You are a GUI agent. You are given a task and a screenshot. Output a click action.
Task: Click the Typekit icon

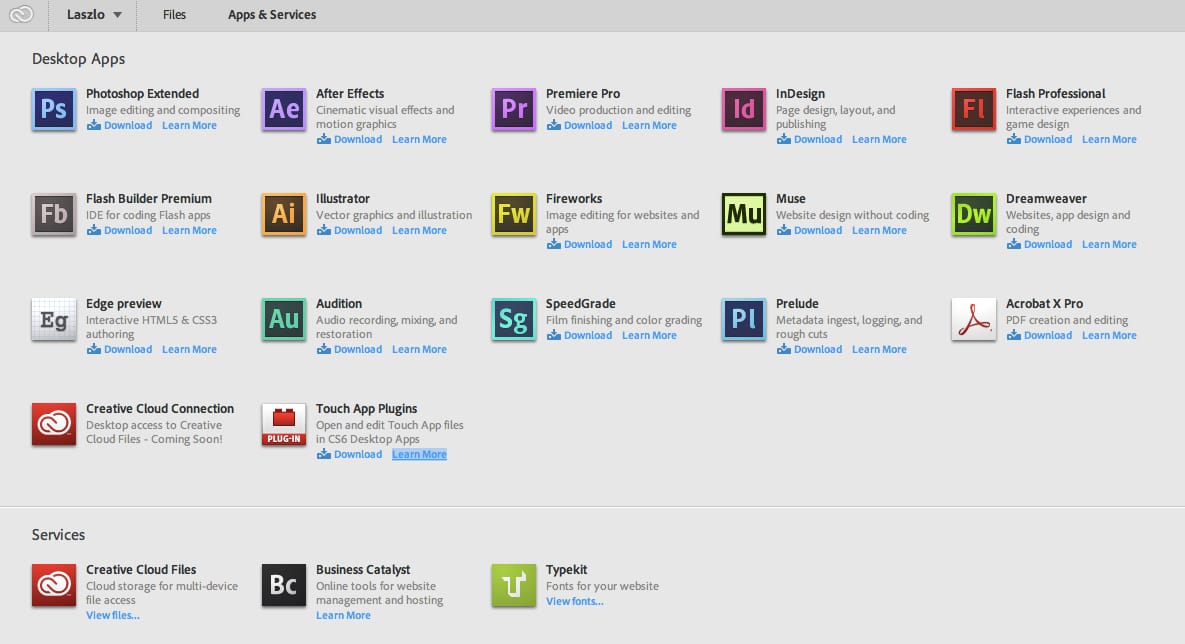pyautogui.click(x=514, y=585)
